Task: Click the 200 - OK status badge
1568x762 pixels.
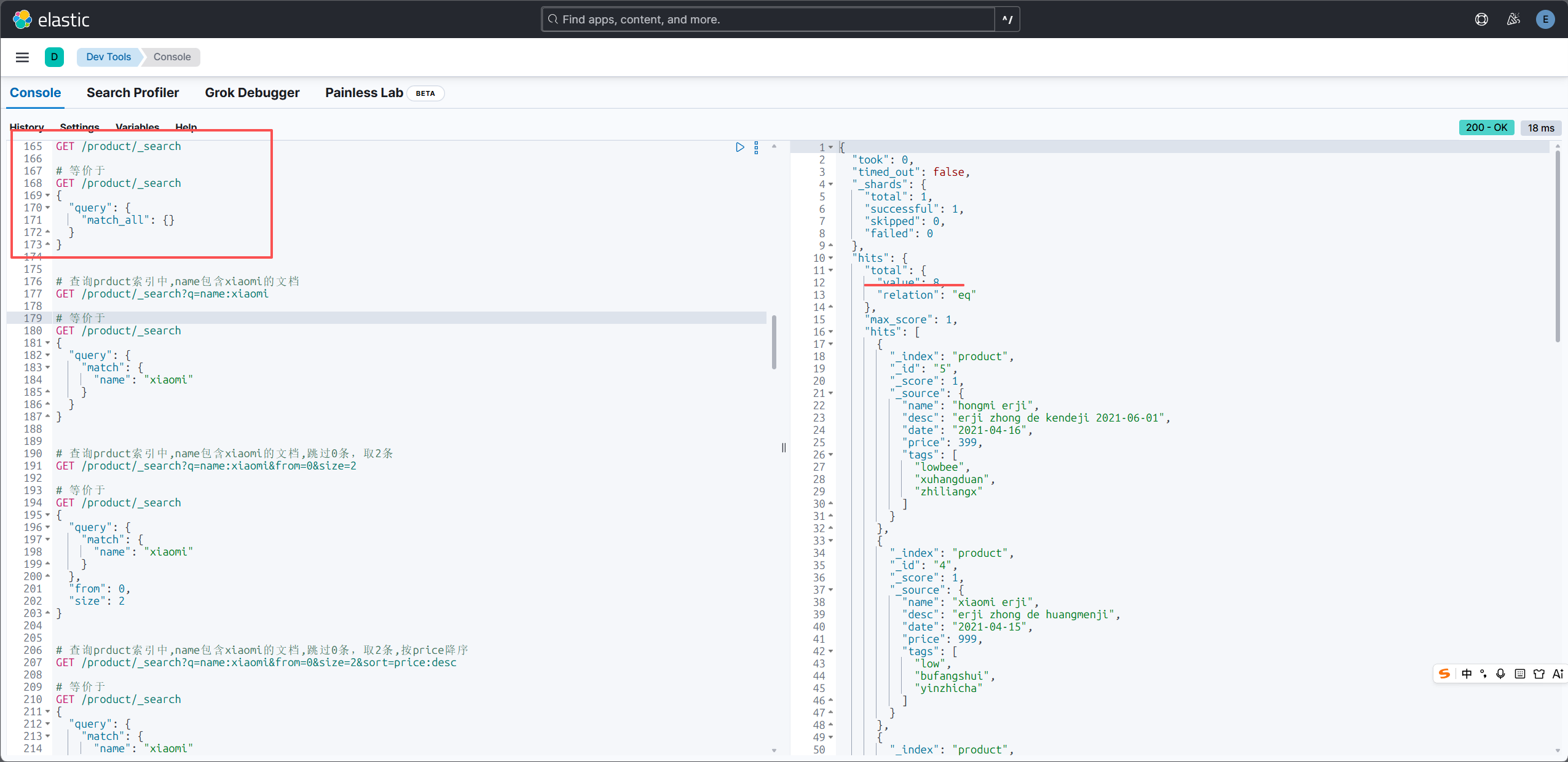Action: (x=1486, y=127)
